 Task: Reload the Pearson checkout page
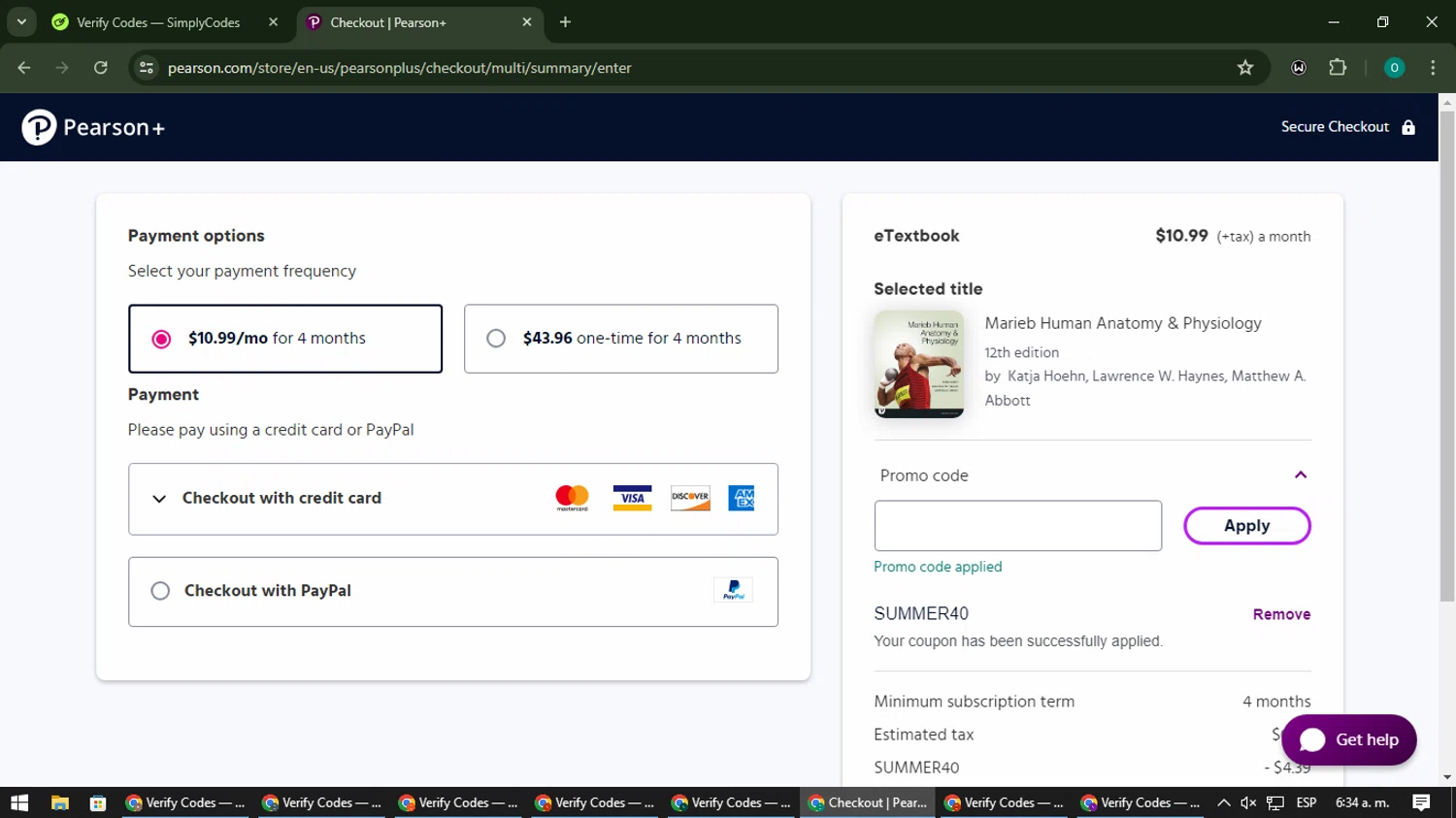pos(101,68)
